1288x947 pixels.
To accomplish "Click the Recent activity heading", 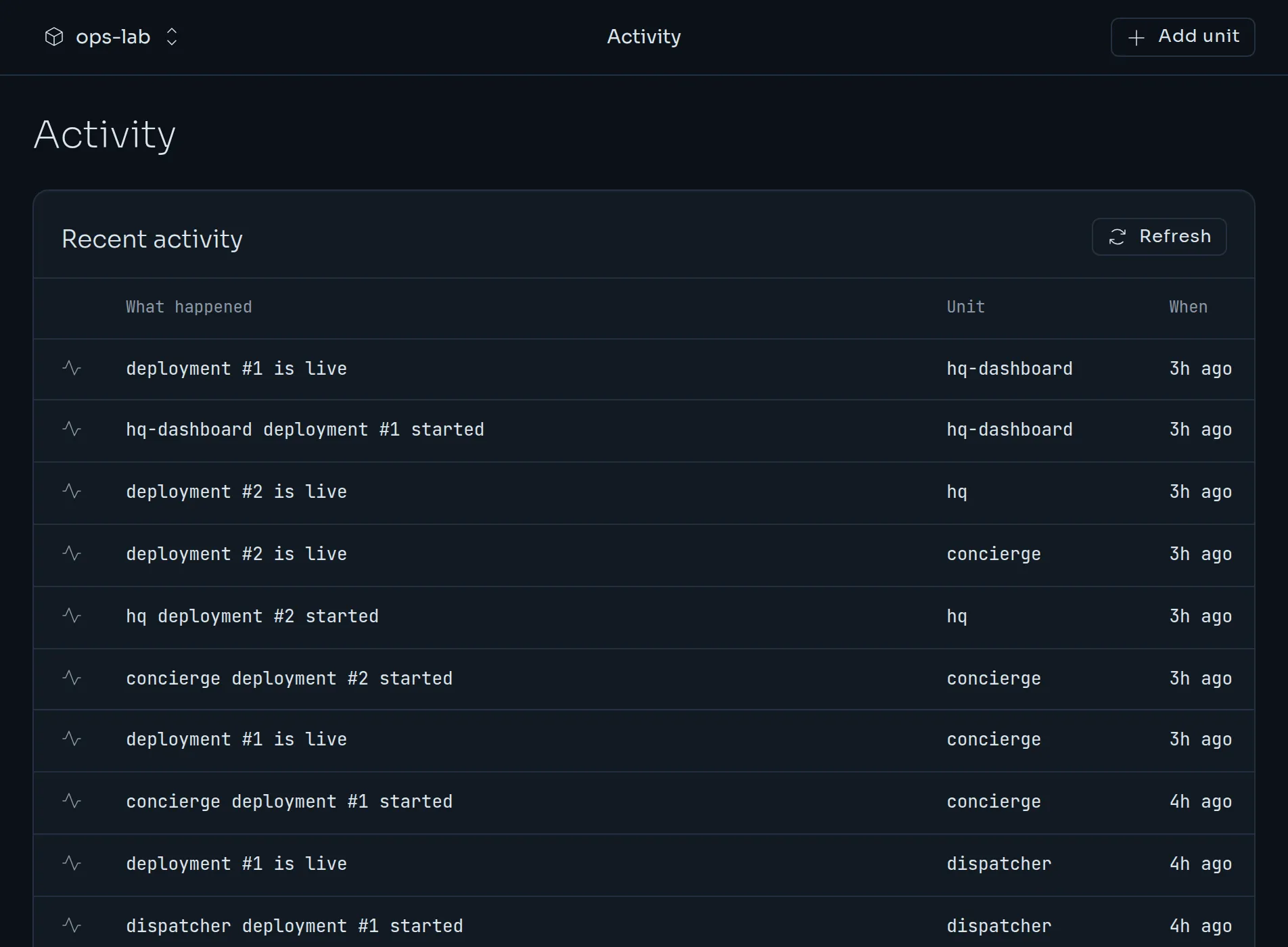I will click(152, 239).
